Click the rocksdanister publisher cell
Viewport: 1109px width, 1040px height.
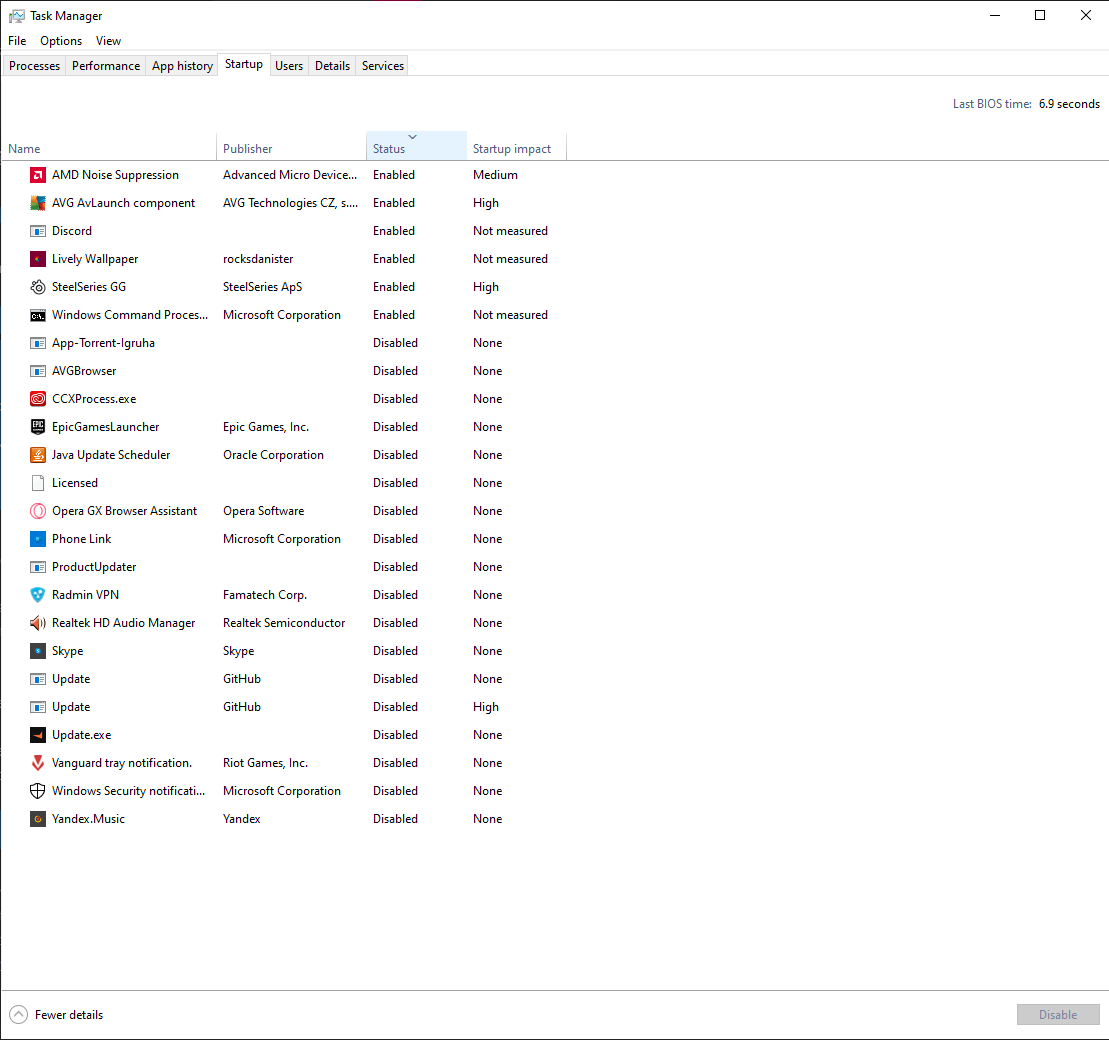pyautogui.click(x=258, y=259)
